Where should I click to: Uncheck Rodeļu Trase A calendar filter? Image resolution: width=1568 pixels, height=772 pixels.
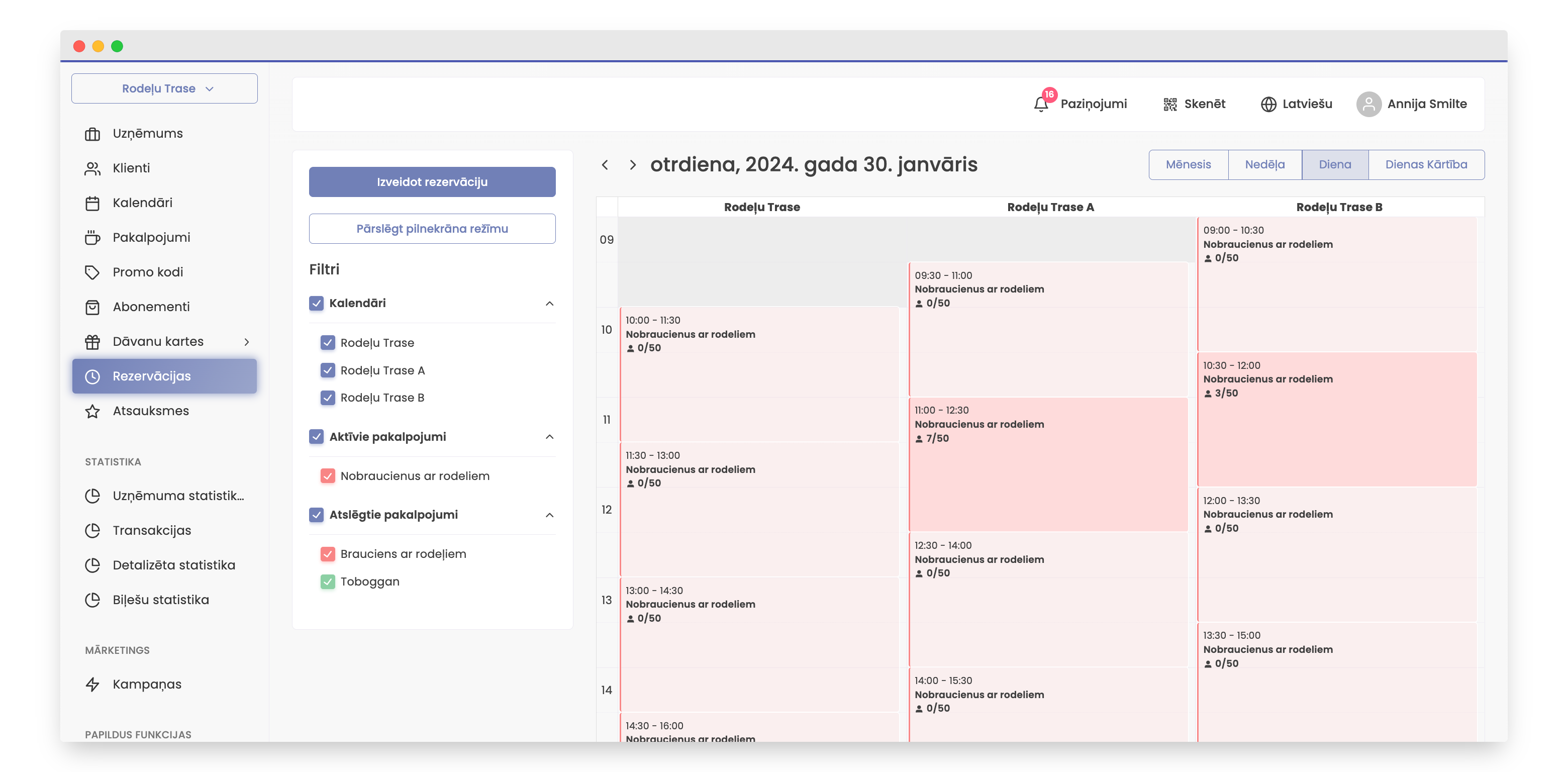click(328, 370)
